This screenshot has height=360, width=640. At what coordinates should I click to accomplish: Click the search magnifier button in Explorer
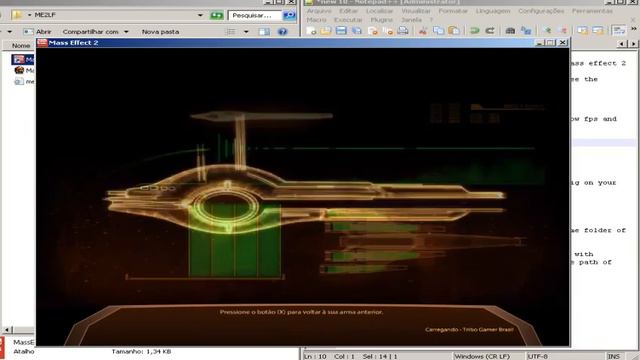click(289, 16)
